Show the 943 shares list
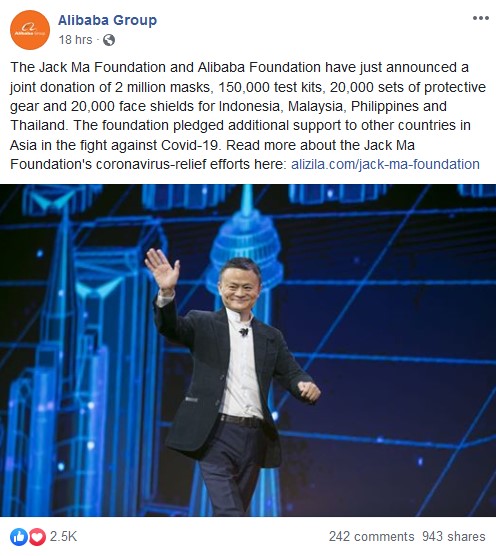Screen dimensions: 496x556 pos(453,536)
